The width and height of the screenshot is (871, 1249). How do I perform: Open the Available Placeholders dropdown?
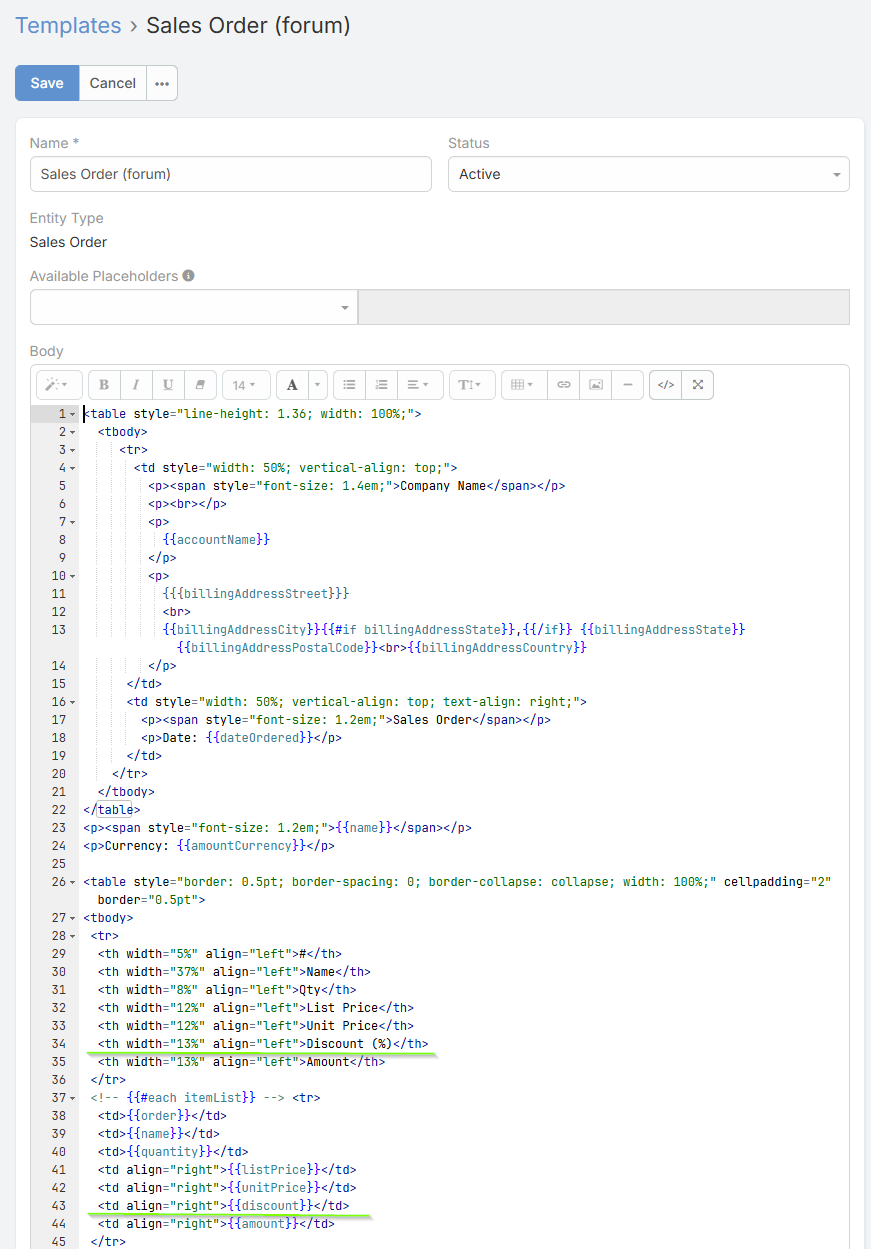(x=193, y=307)
